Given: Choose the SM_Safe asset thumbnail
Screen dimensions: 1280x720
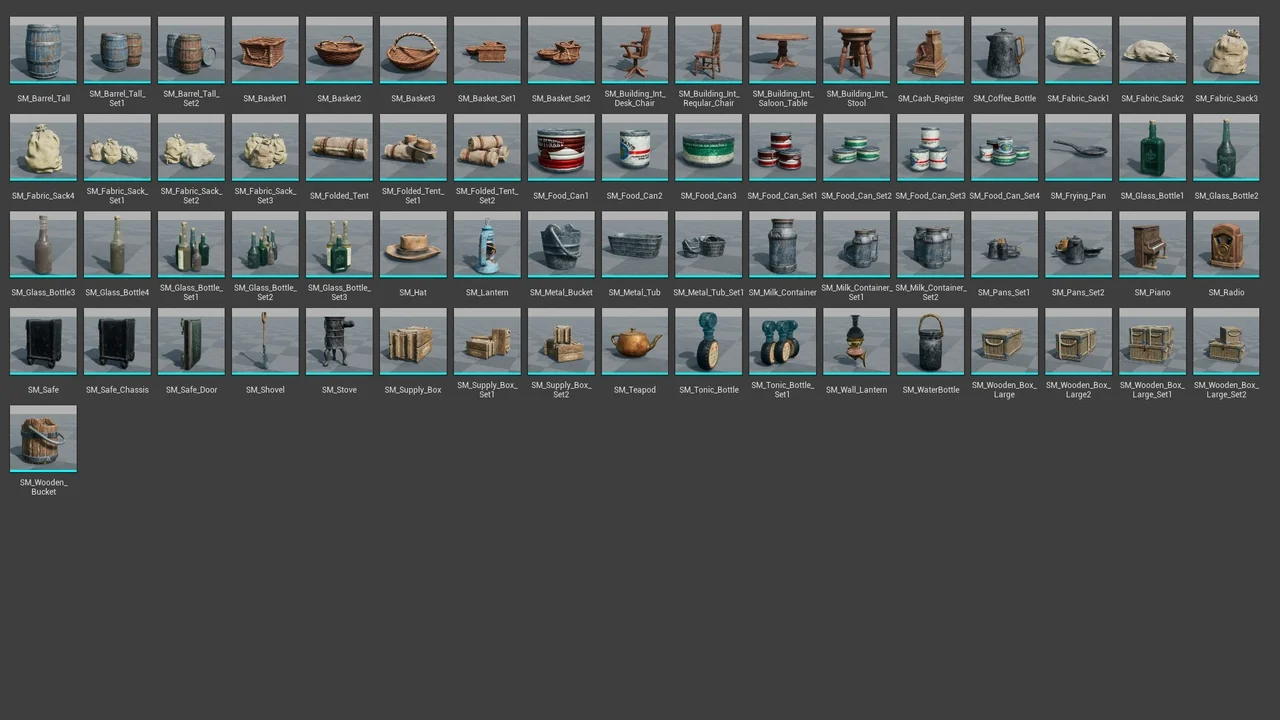Looking at the screenshot, I should [43, 341].
